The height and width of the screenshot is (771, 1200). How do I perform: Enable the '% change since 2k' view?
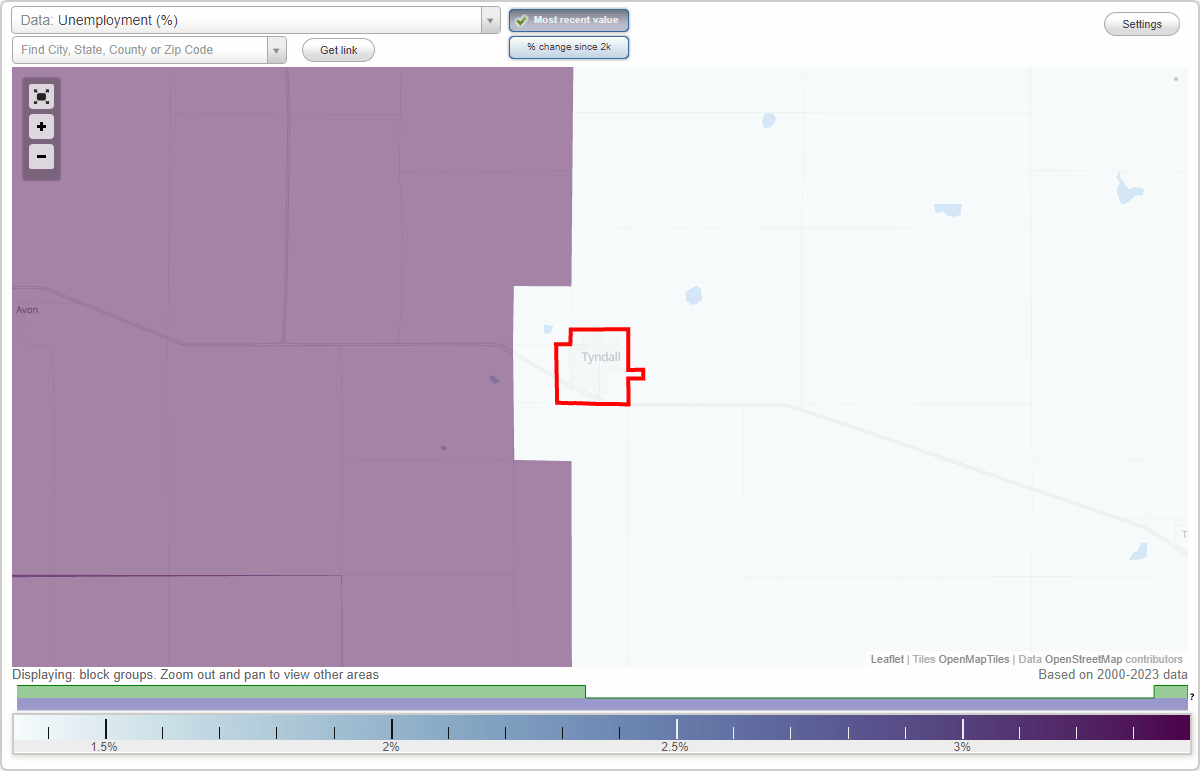tap(568, 46)
